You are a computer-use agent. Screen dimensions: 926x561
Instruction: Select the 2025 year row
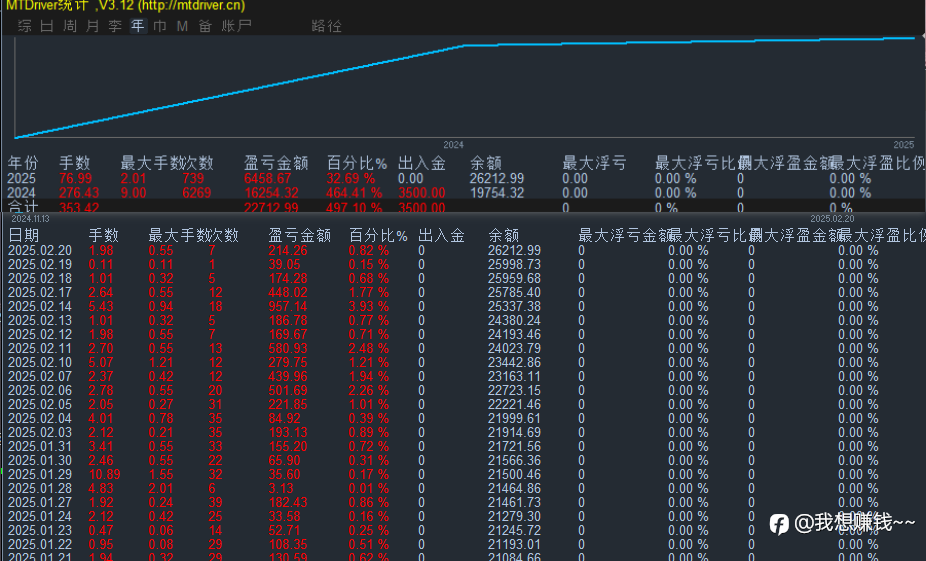pos(463,179)
